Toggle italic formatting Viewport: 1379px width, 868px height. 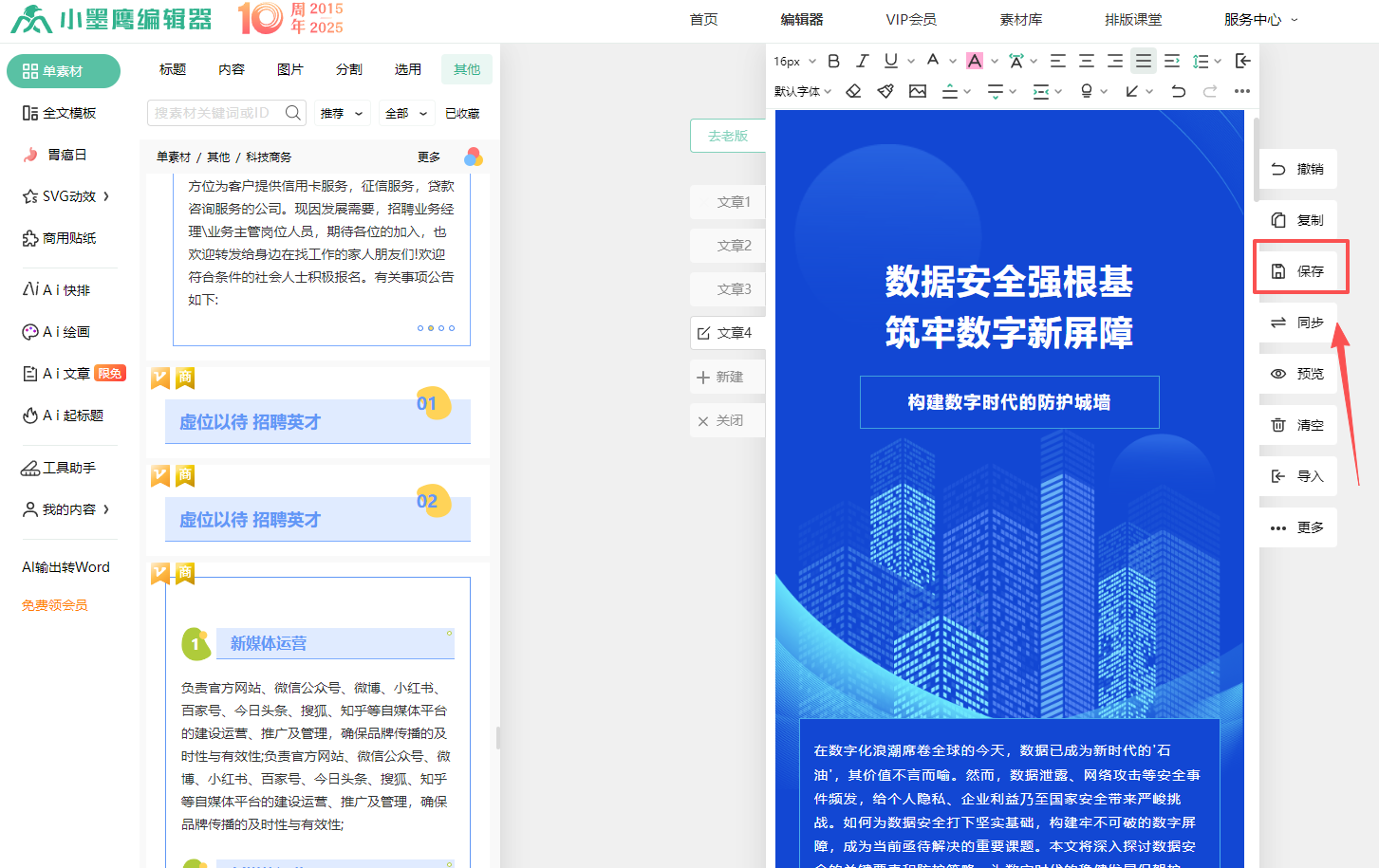[x=862, y=61]
